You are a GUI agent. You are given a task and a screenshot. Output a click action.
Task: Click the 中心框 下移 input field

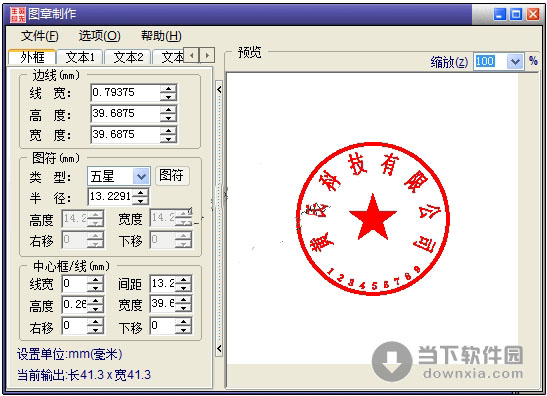[163, 326]
